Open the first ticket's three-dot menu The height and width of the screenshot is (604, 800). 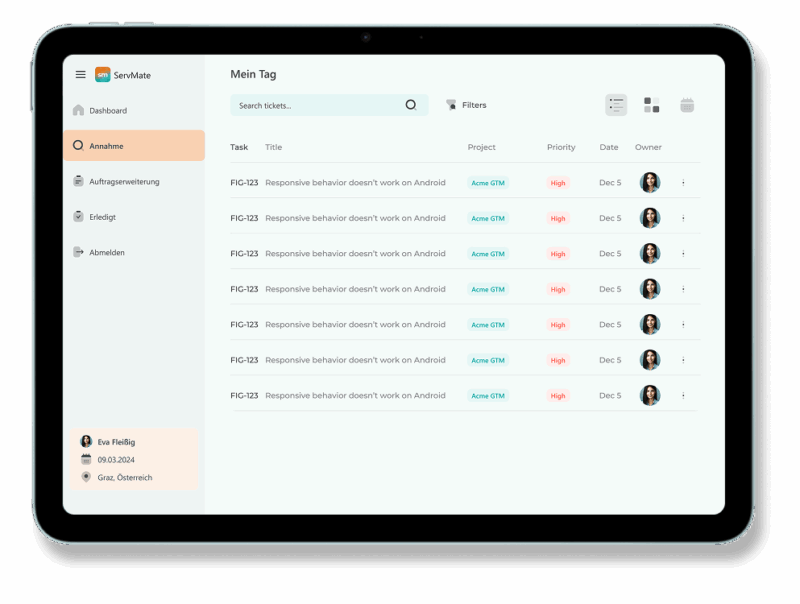pos(683,183)
